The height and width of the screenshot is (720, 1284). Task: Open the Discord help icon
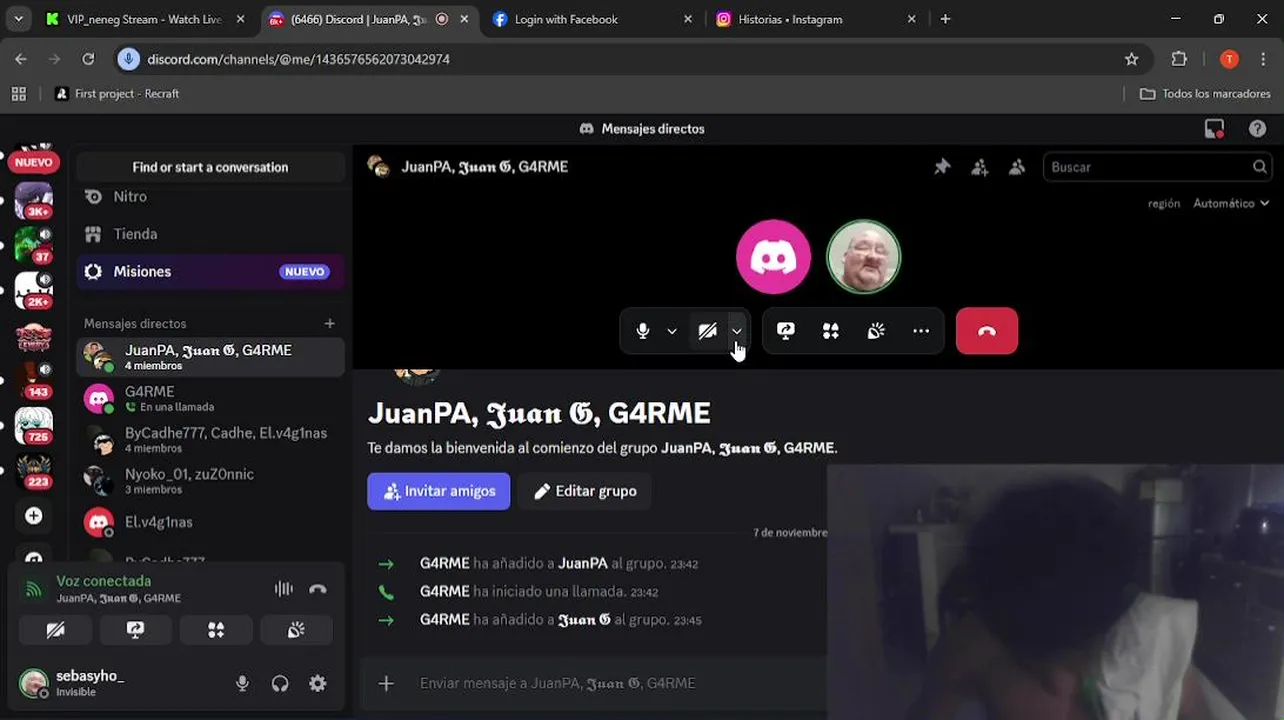(1258, 129)
